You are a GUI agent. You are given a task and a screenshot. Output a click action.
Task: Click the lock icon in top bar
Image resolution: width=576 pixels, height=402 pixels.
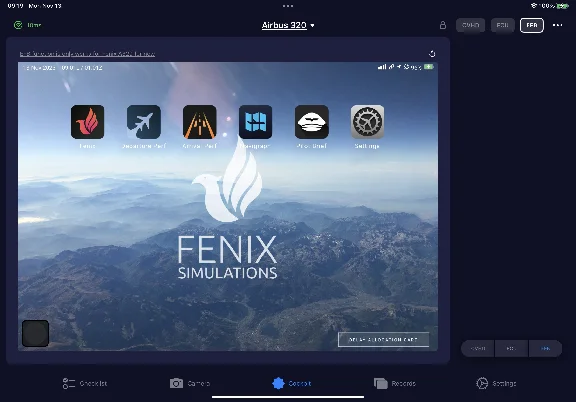[443, 25]
